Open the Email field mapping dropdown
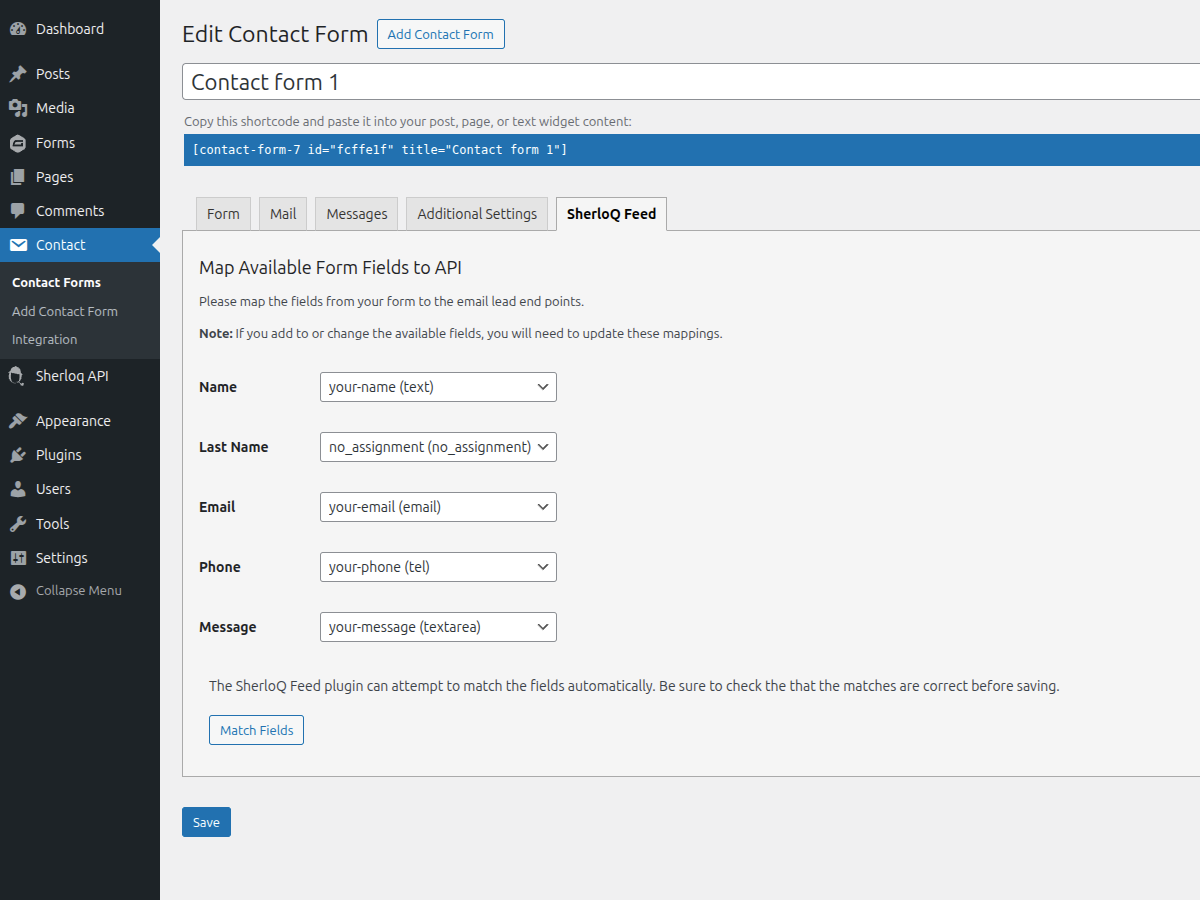This screenshot has height=900, width=1200. coord(438,507)
